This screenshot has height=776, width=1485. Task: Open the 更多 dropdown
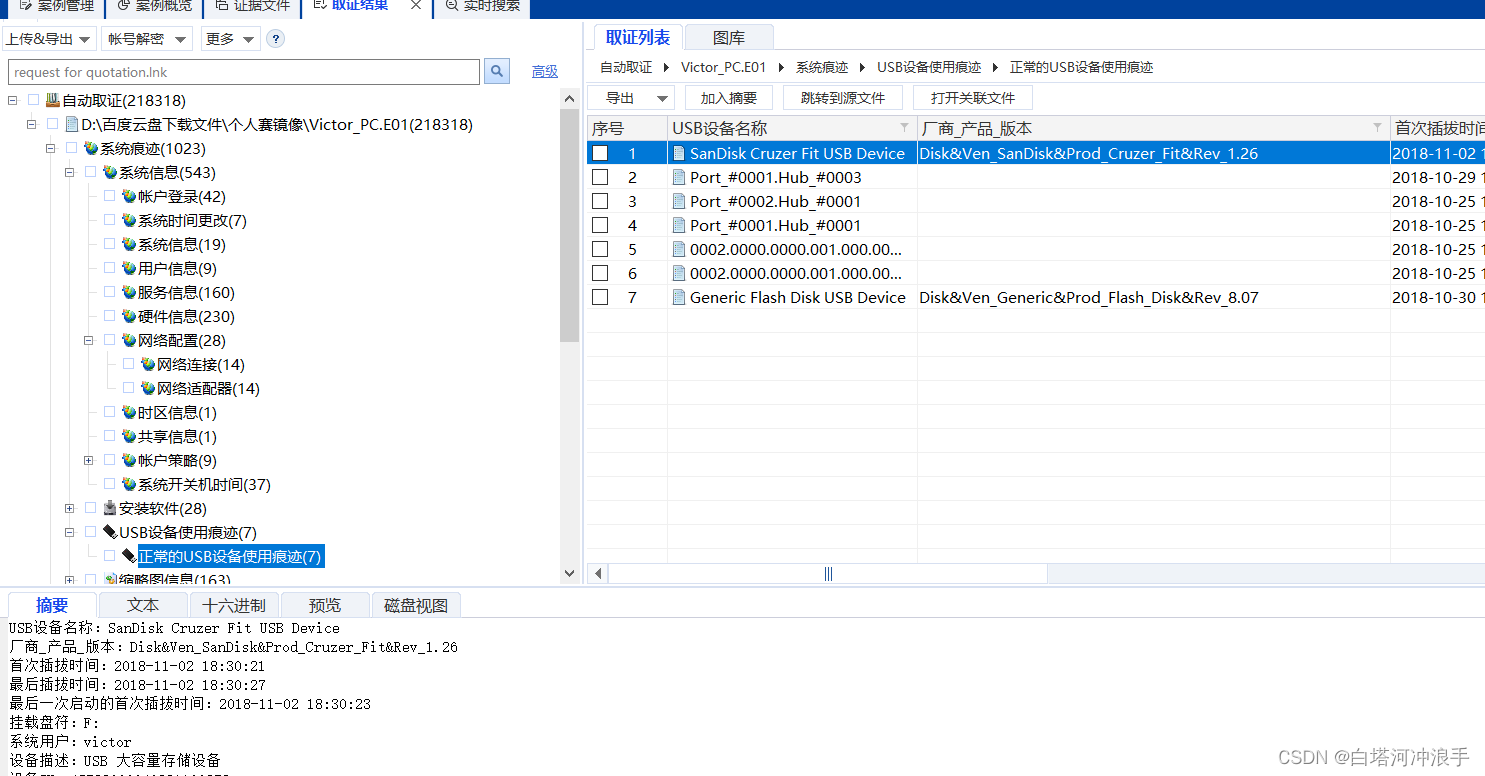(x=230, y=39)
